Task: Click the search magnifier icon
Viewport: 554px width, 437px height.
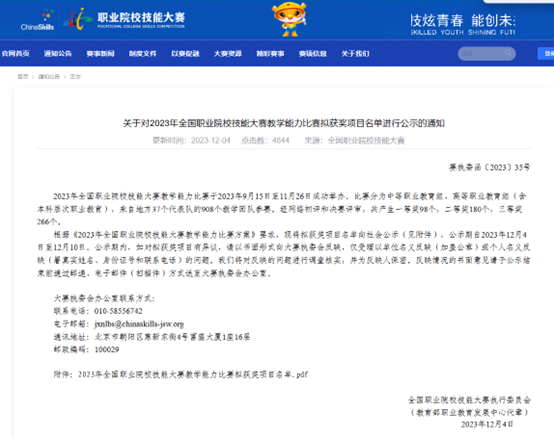Action: [508, 53]
